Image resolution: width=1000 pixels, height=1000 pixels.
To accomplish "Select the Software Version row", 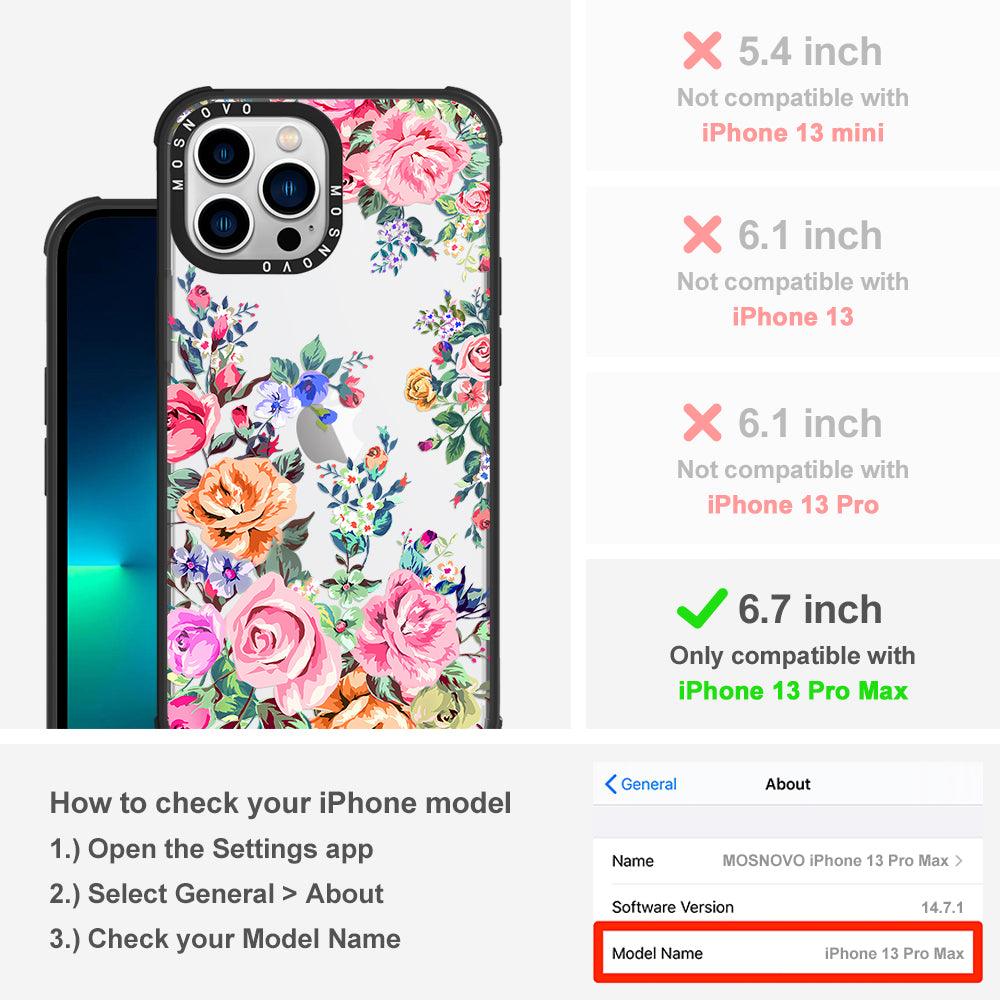I will pyautogui.click(x=788, y=906).
